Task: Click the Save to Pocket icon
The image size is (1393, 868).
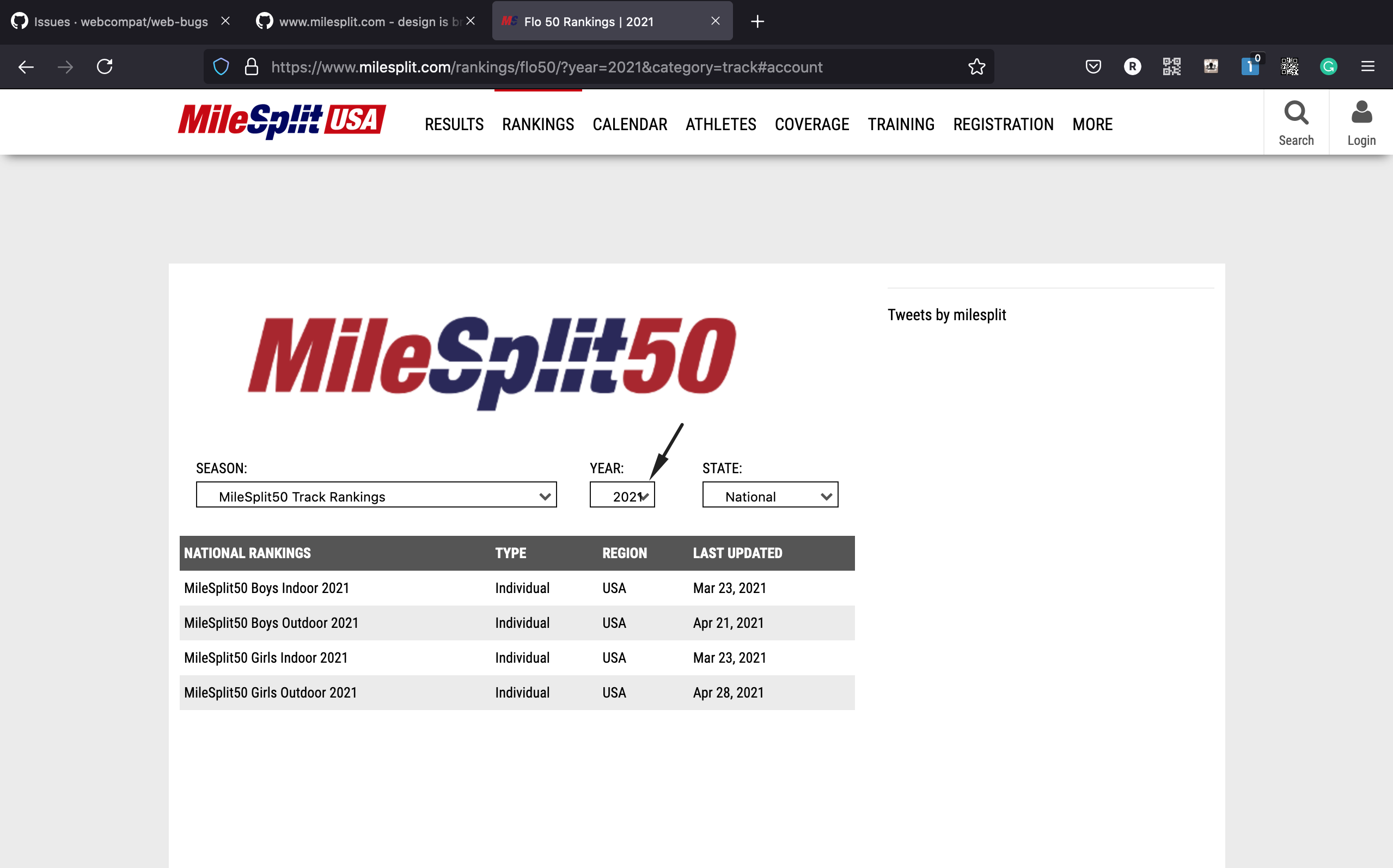Action: [x=1093, y=67]
